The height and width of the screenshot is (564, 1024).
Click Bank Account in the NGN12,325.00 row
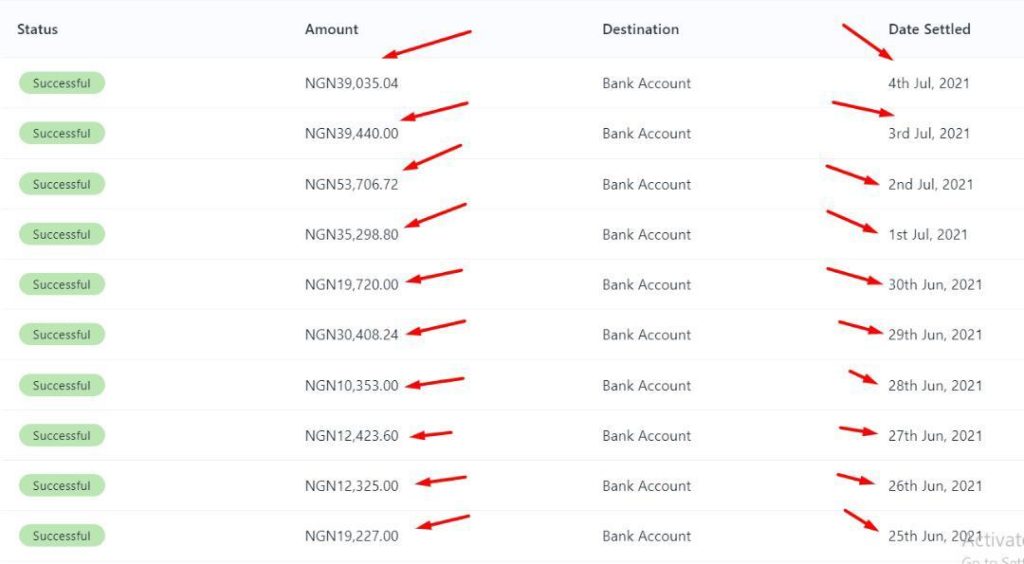pos(646,485)
